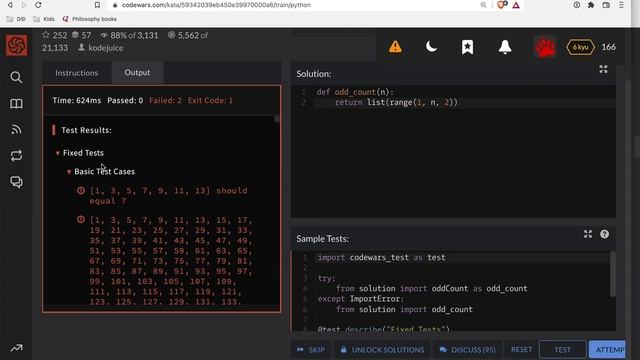The height and width of the screenshot is (360, 640).
Task: Click the 'Time: 624ms' text
Action: coord(77,100)
